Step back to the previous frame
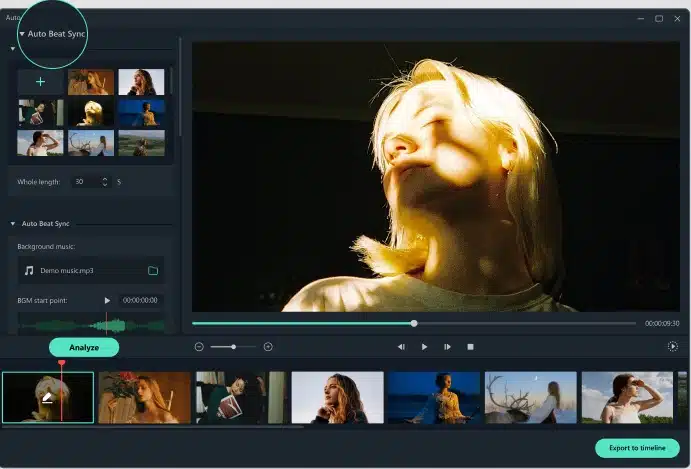The width and height of the screenshot is (691, 469). coord(401,347)
